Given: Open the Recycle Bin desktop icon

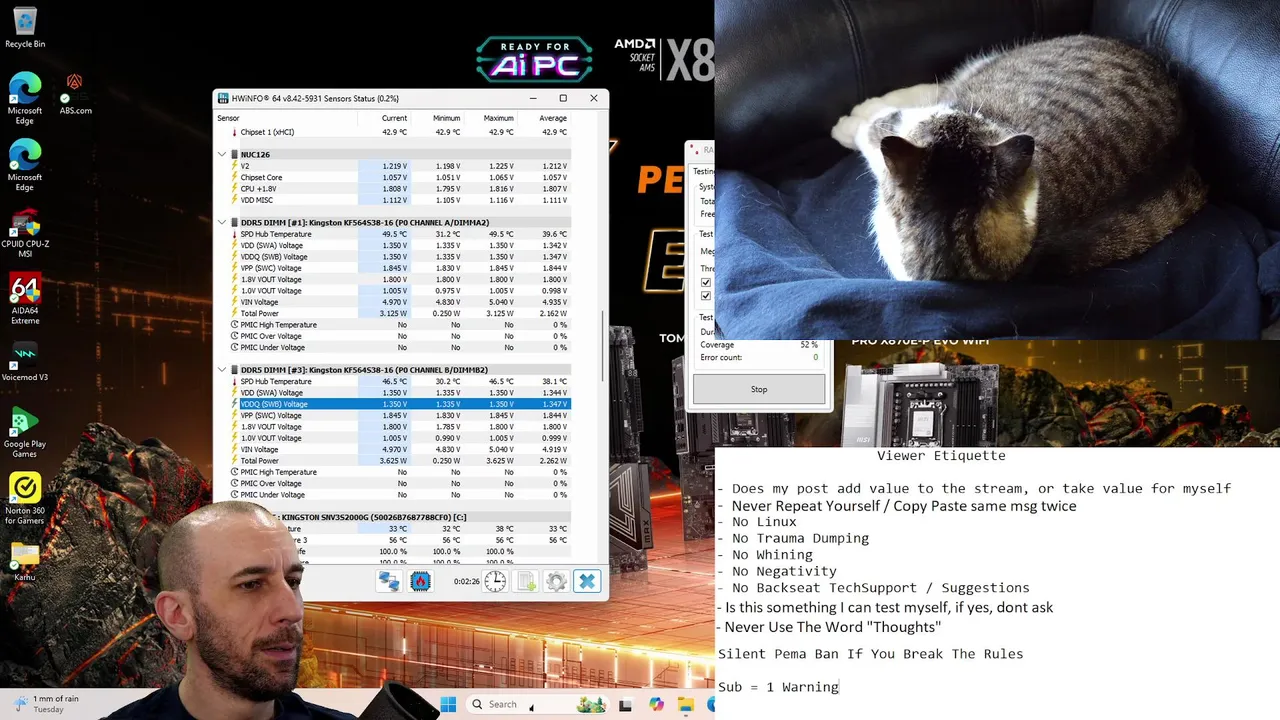Looking at the screenshot, I should (25, 28).
